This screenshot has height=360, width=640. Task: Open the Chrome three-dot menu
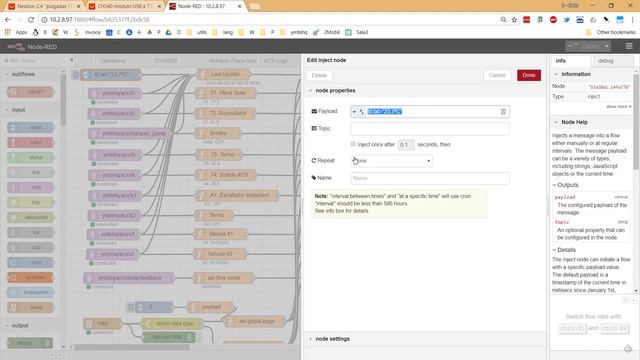(632, 20)
